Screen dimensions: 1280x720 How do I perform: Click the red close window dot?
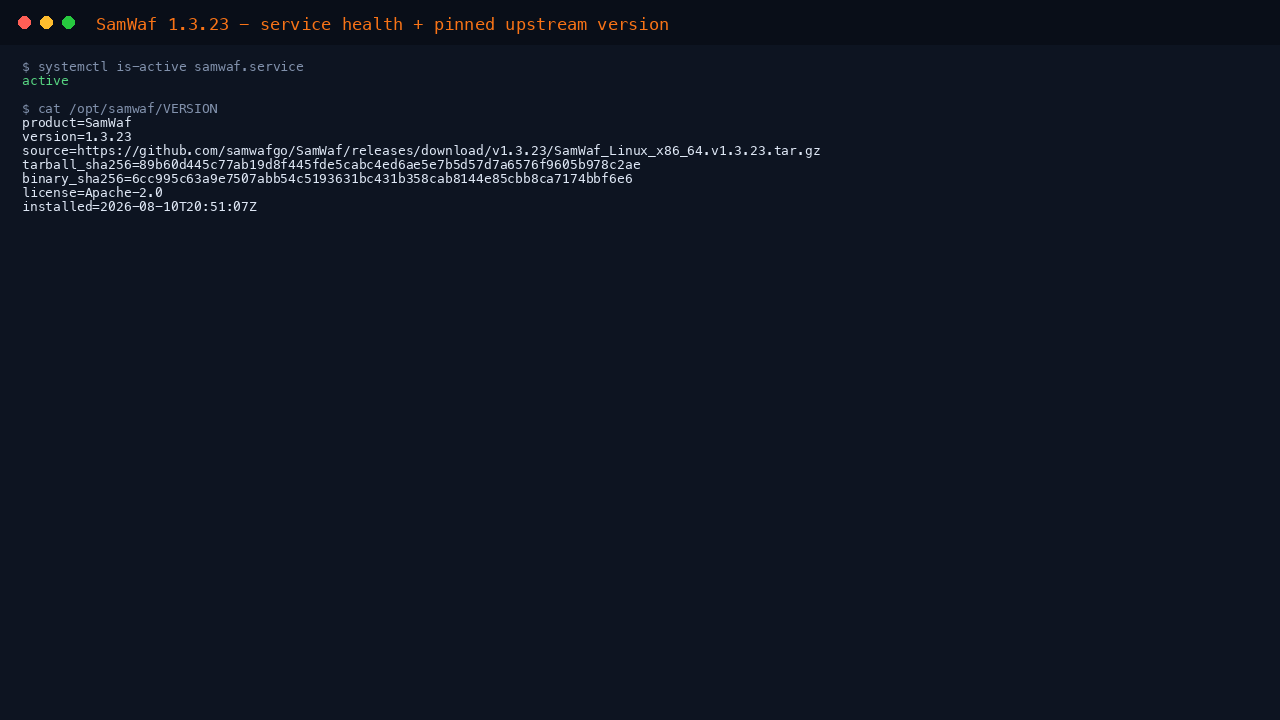(x=24, y=23)
